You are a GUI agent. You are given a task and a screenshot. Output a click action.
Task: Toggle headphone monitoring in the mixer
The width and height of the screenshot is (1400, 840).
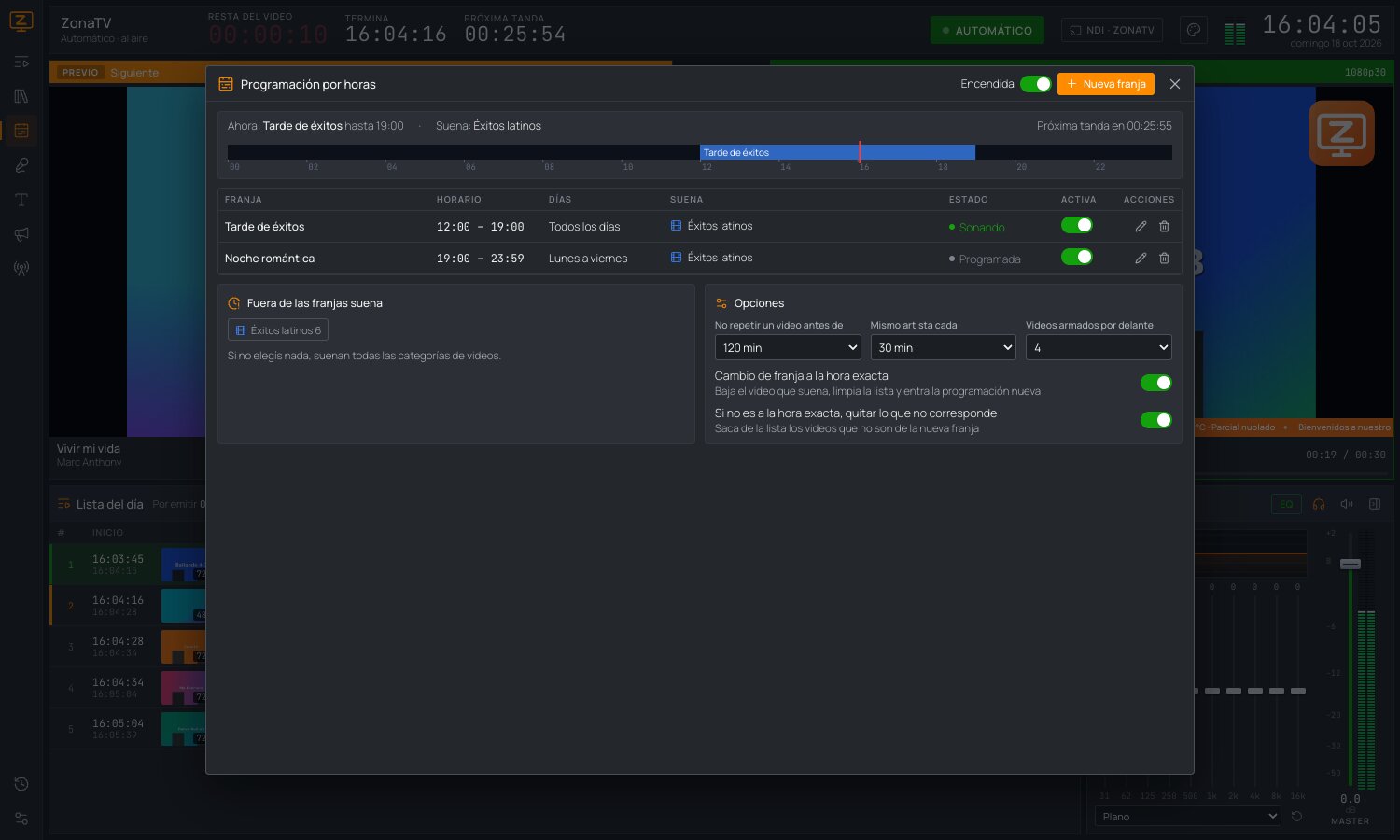point(1319,504)
